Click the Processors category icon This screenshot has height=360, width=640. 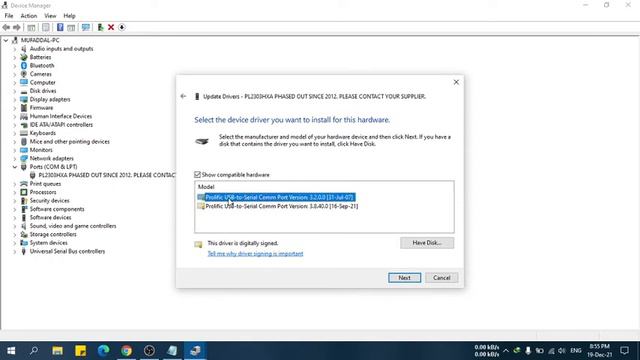[x=24, y=192]
